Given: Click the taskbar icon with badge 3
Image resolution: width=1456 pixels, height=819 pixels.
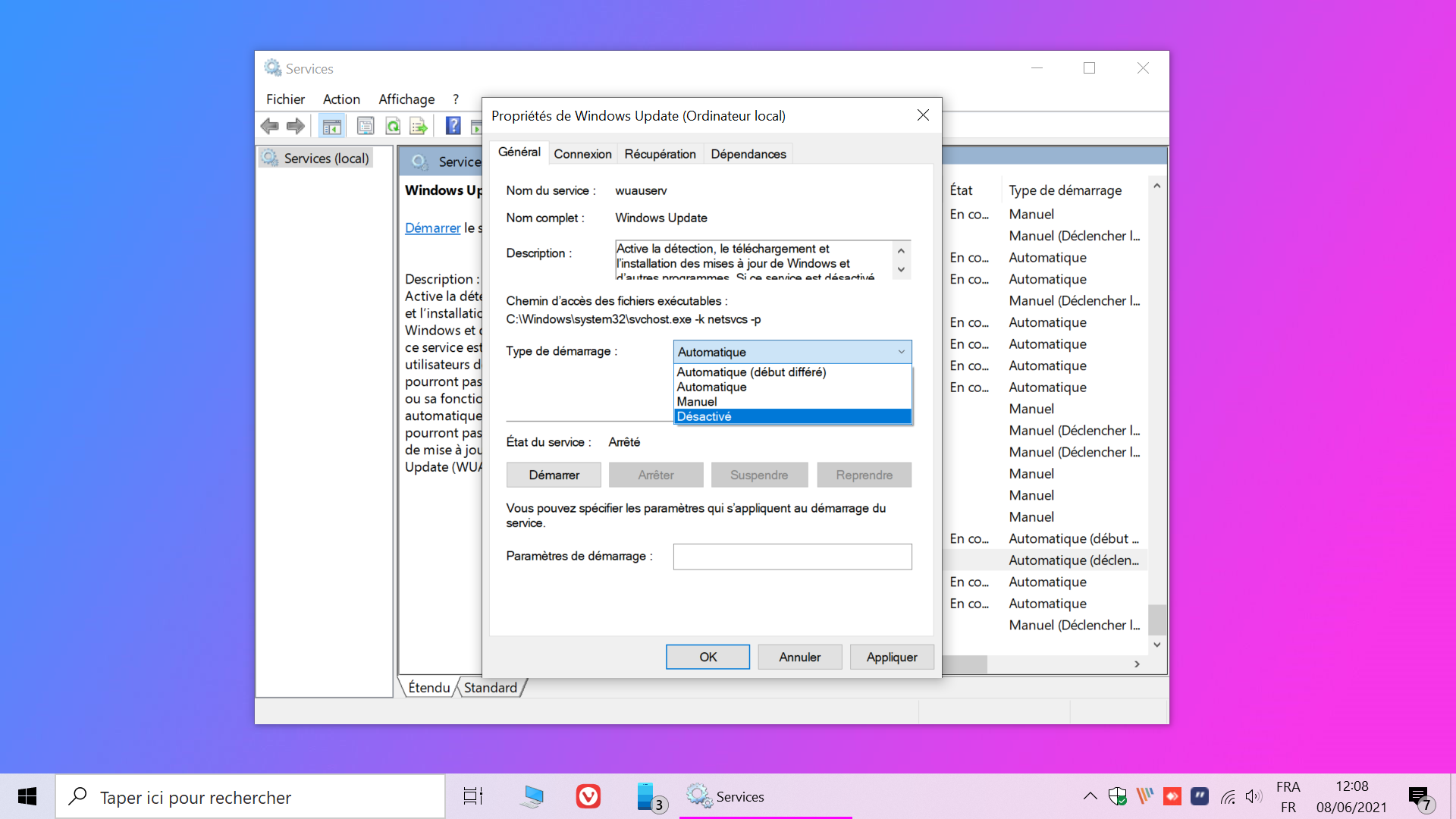Looking at the screenshot, I should point(651,796).
